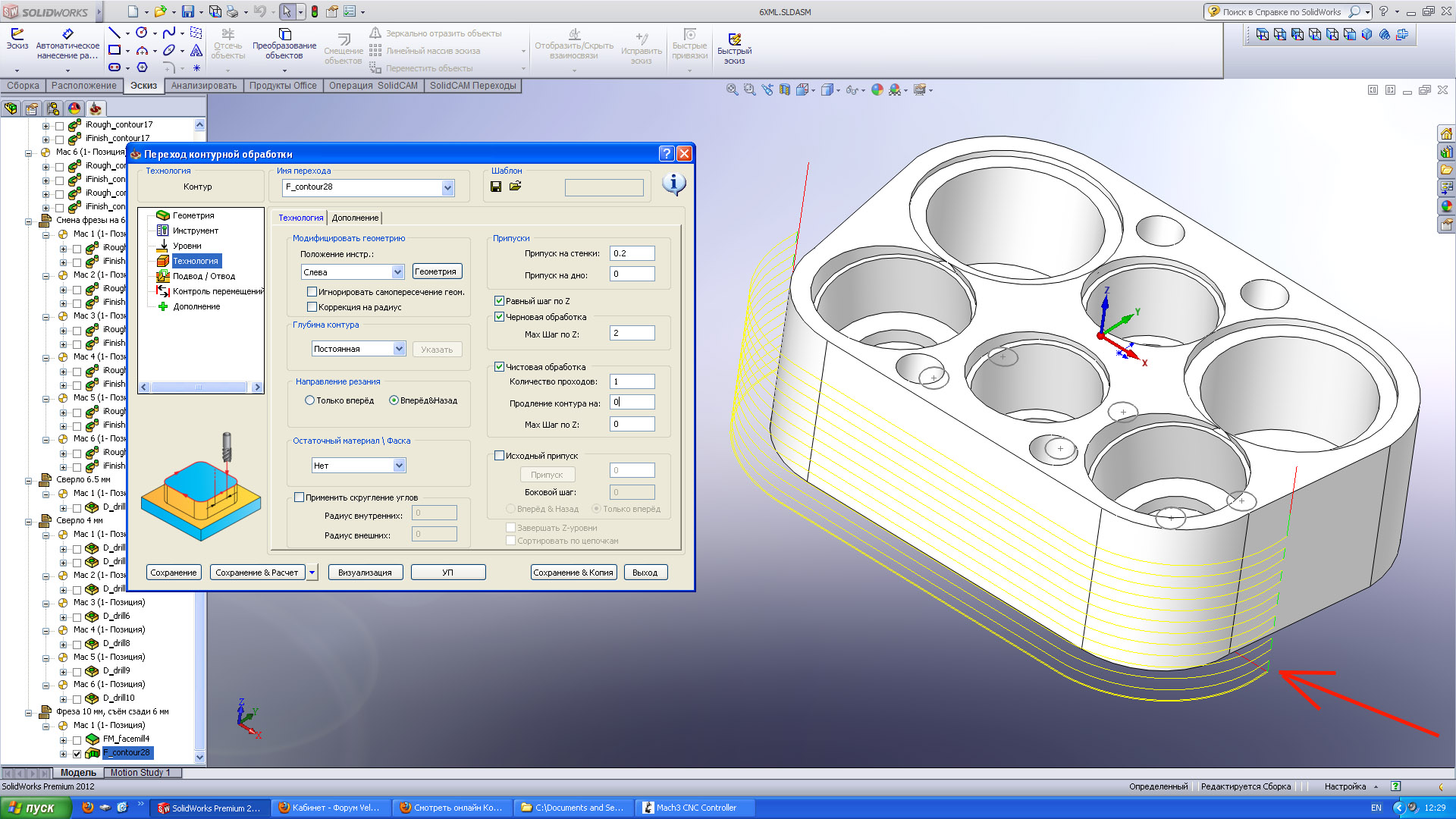The width and height of the screenshot is (1456, 819).
Task: Click the wall allowance input field
Action: [x=632, y=253]
